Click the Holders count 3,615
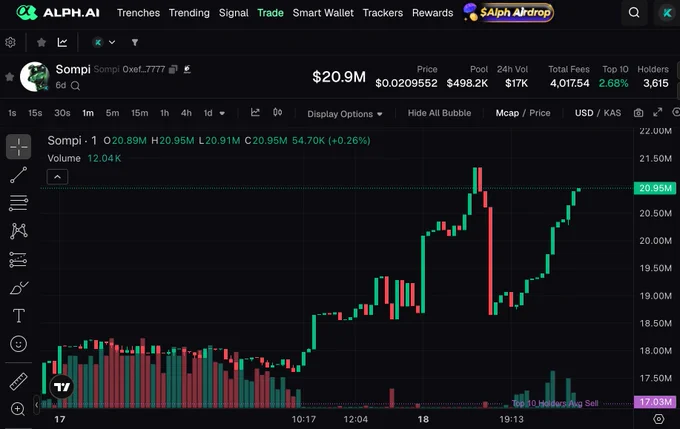 656,83
